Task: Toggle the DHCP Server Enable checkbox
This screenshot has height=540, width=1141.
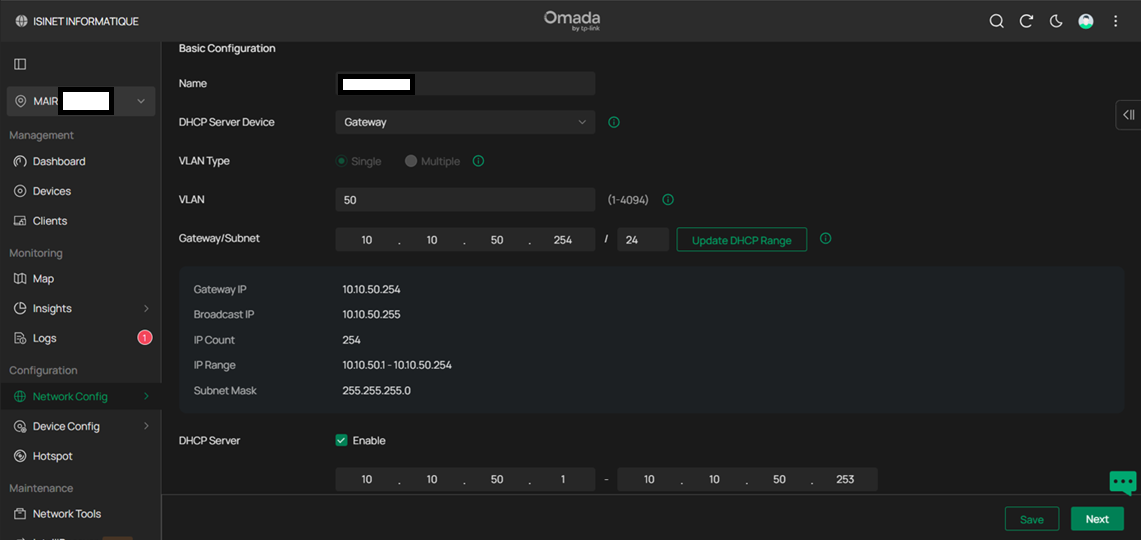Action: pos(341,440)
